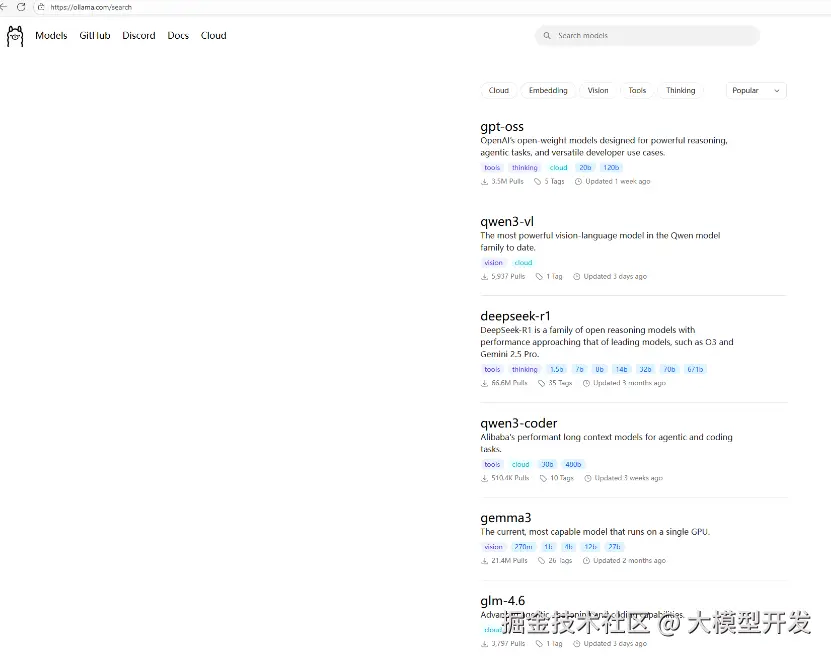
Task: Click the qwen3-coder clock icon
Action: (x=588, y=478)
